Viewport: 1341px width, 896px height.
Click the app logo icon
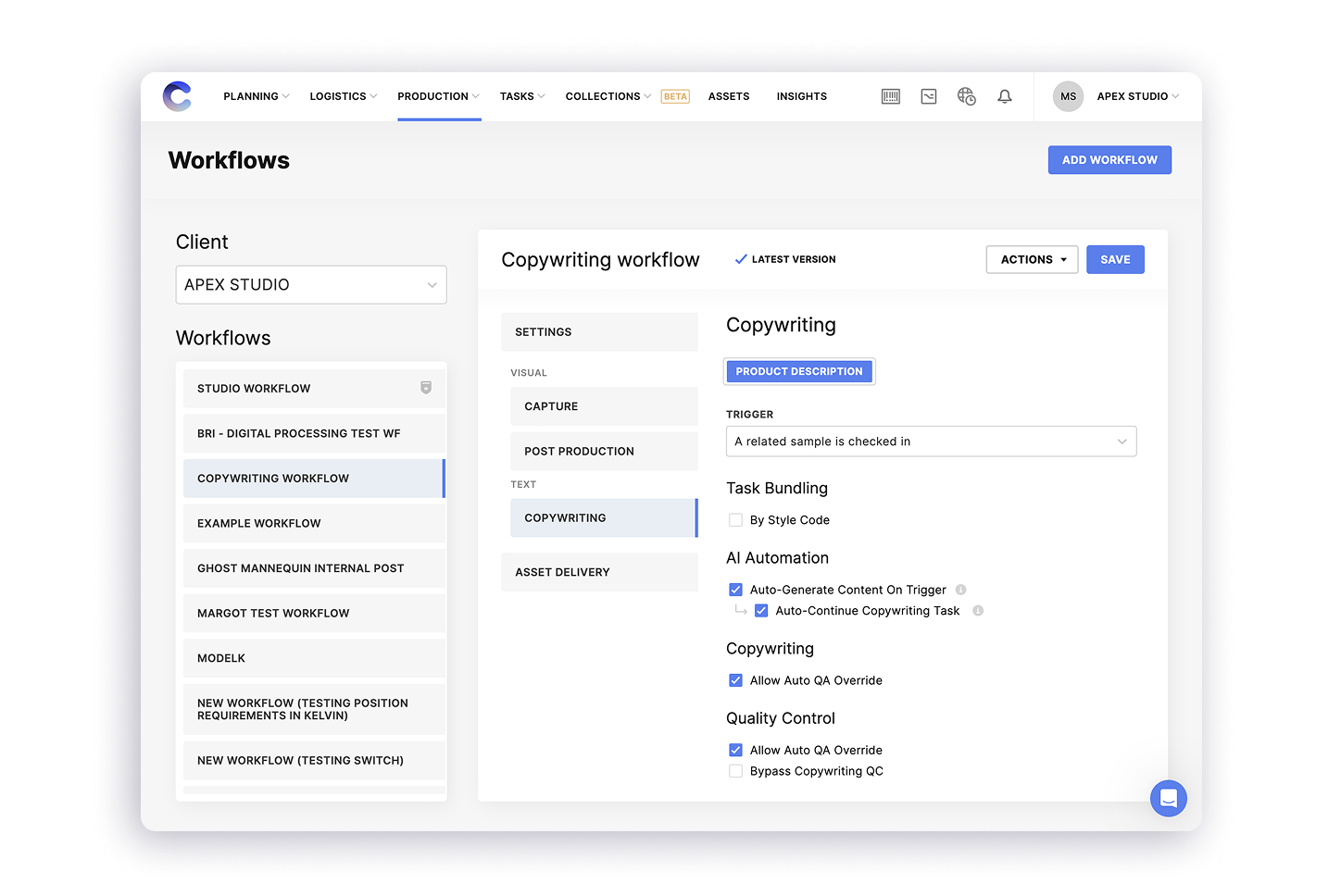pos(177,96)
